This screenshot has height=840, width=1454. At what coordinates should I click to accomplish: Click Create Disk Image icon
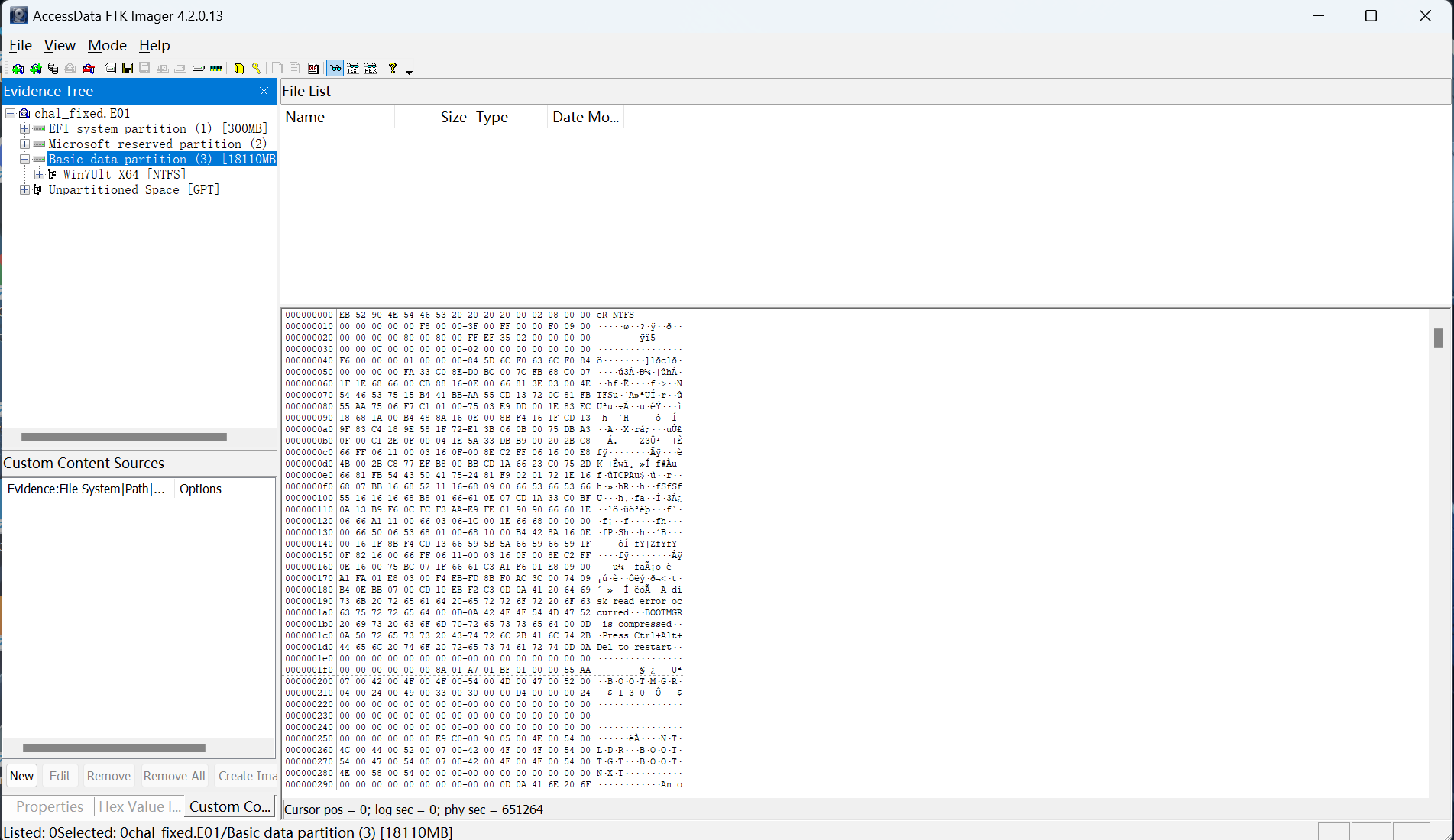(x=110, y=69)
